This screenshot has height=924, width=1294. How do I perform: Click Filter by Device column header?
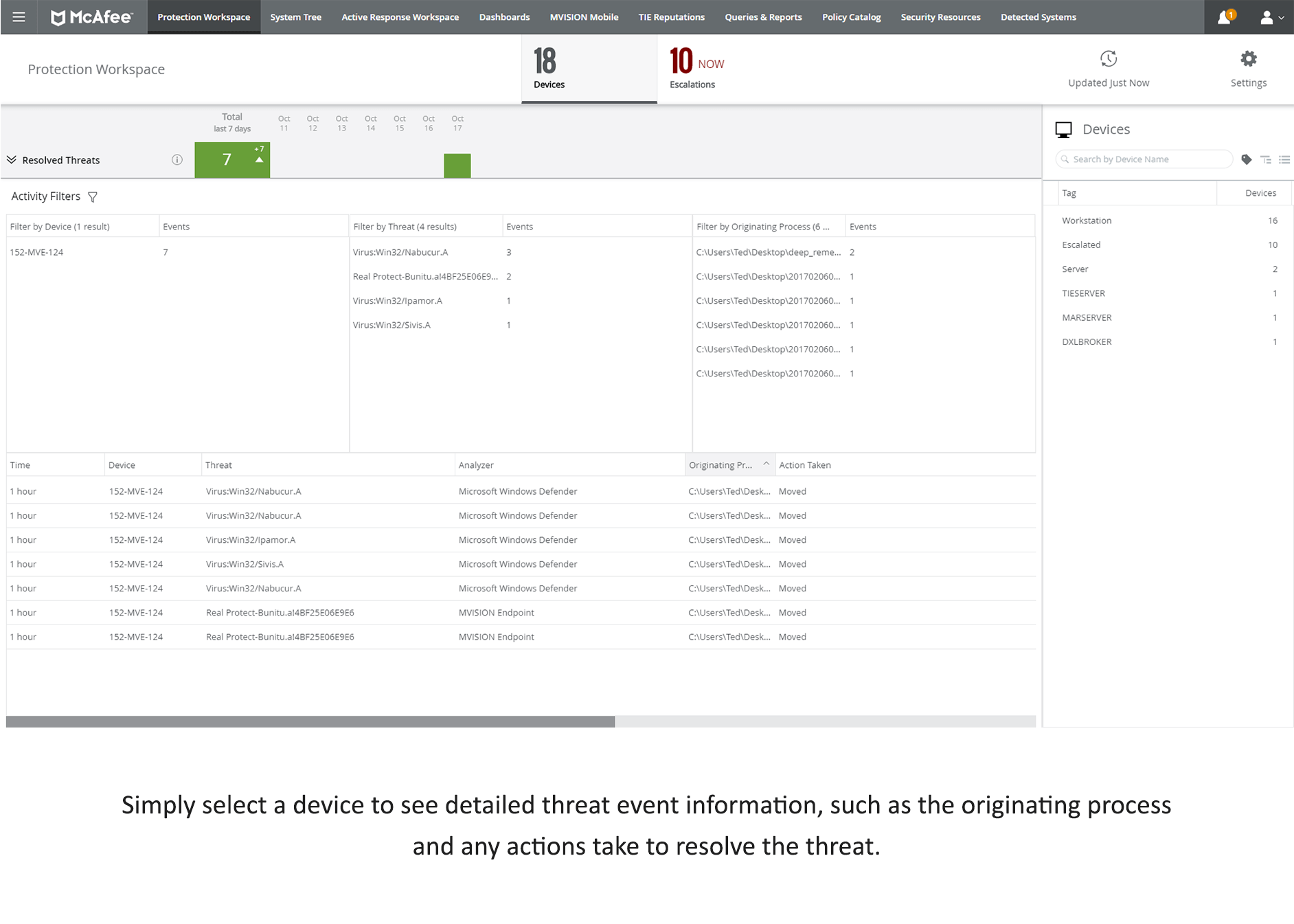coord(82,227)
